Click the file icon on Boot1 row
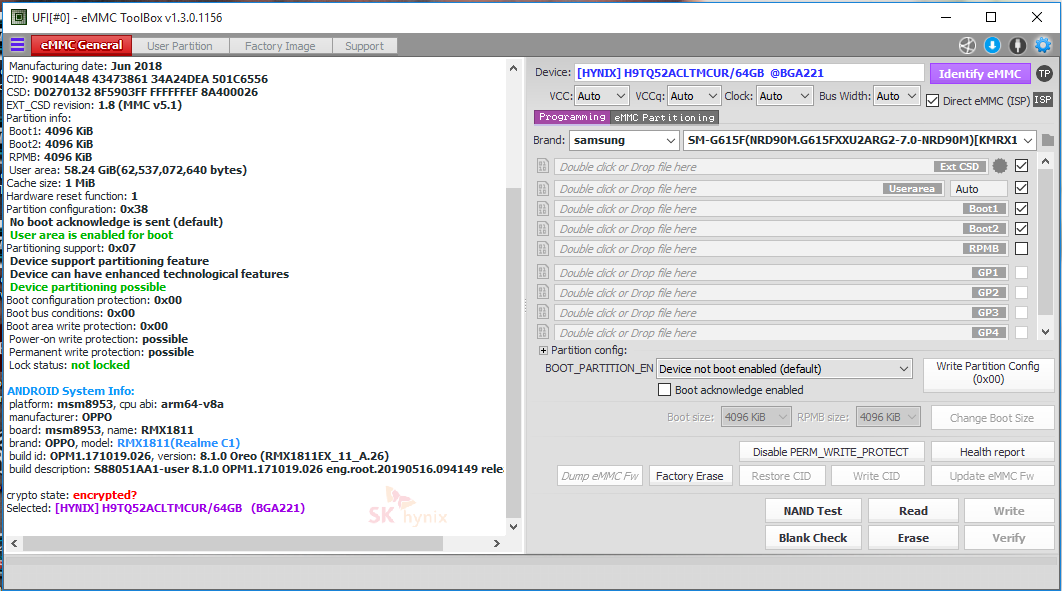Image resolution: width=1062 pixels, height=591 pixels. point(543,209)
